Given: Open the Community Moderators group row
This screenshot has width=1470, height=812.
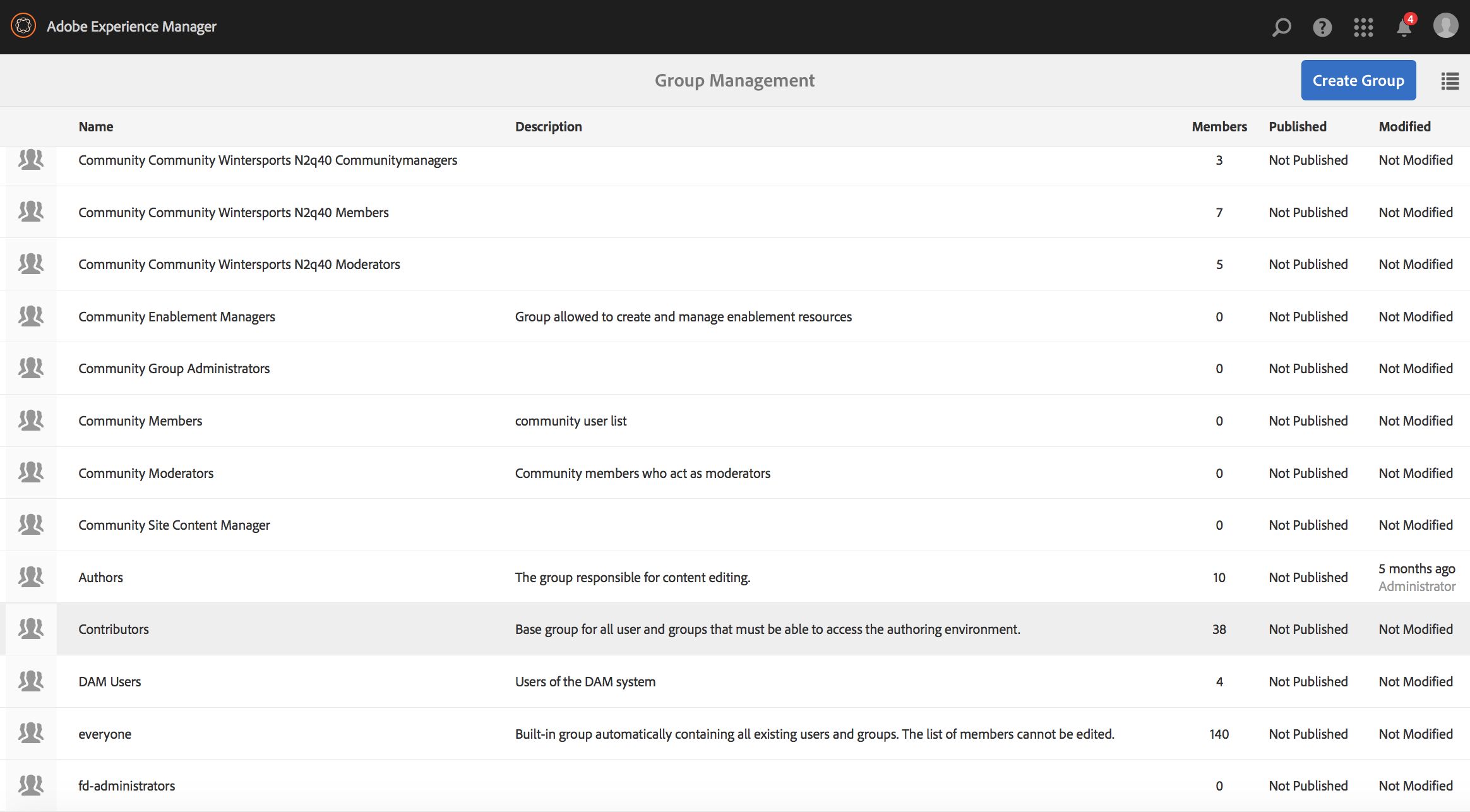Looking at the screenshot, I should [146, 473].
